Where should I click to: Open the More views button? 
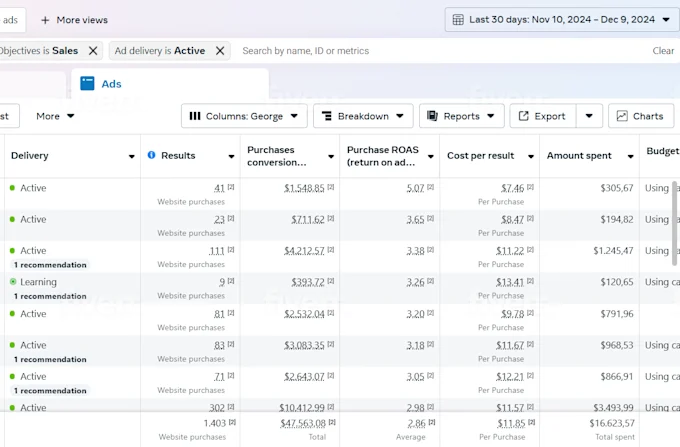point(74,20)
